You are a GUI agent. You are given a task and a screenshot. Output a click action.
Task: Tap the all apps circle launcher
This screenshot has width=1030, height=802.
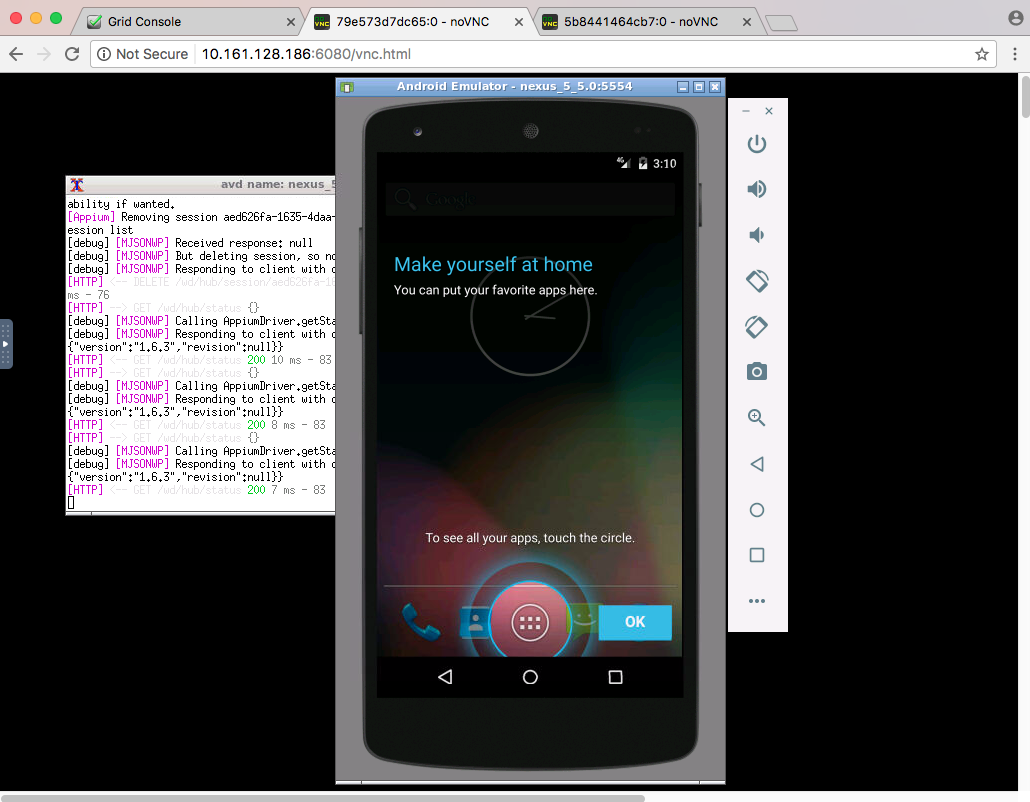tap(530, 623)
